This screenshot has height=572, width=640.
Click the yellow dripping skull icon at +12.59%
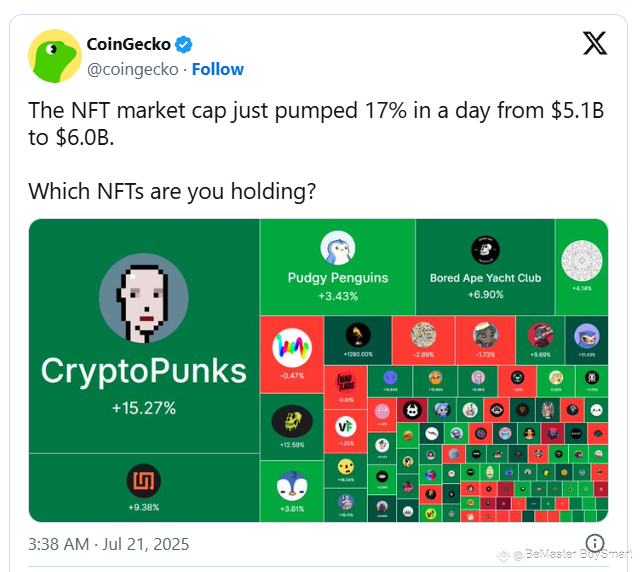click(292, 421)
